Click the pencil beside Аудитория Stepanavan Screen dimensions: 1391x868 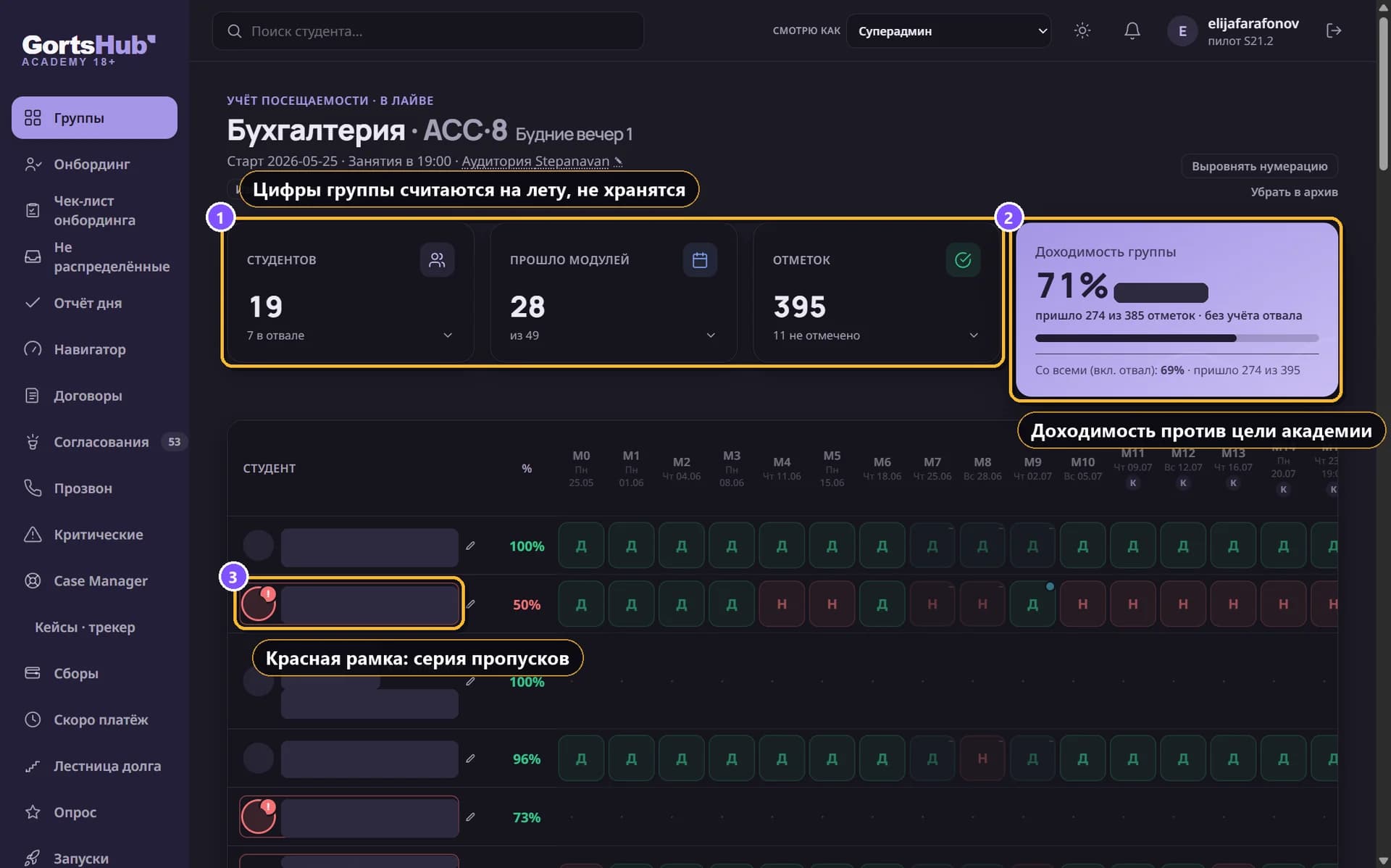click(618, 162)
